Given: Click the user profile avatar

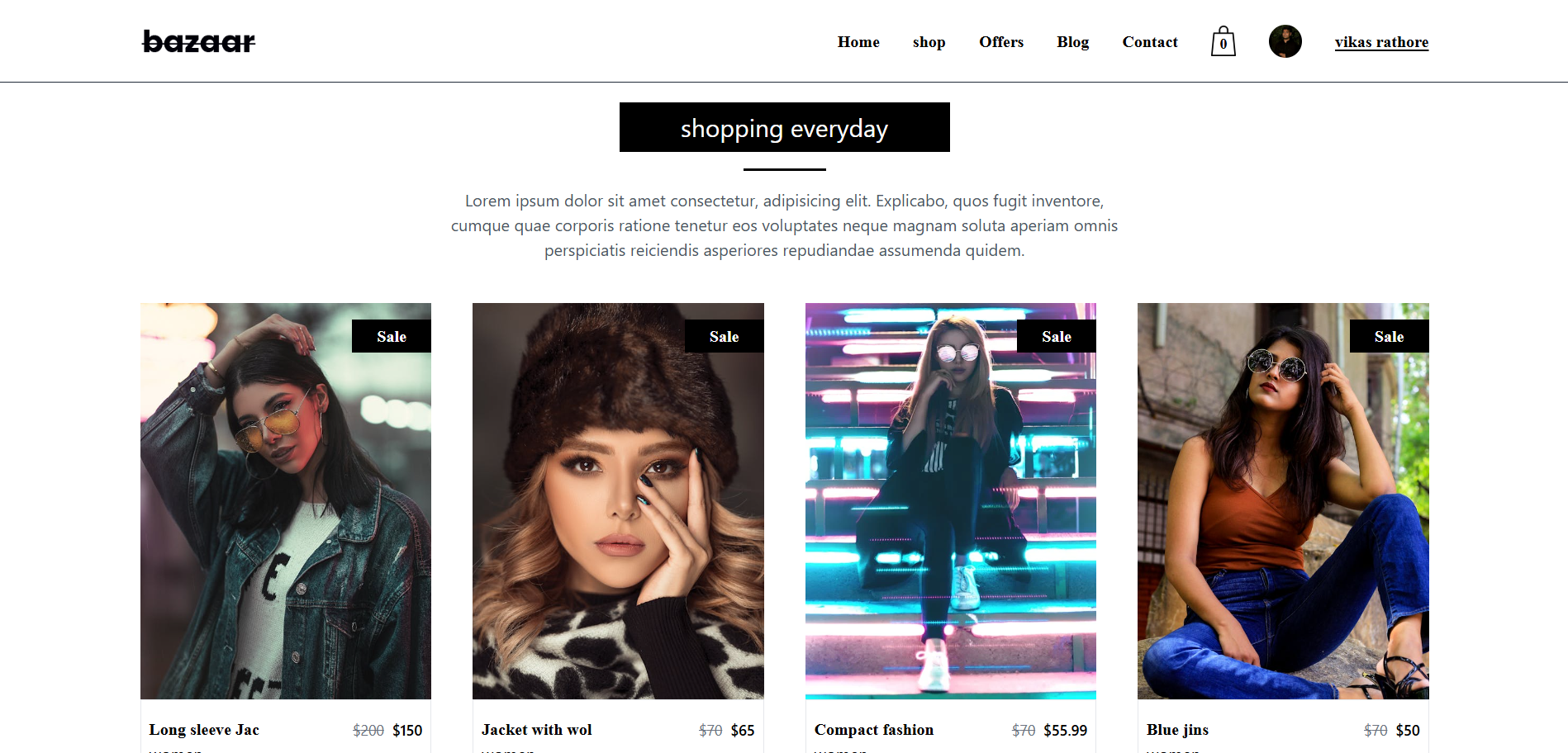Looking at the screenshot, I should (x=1285, y=41).
